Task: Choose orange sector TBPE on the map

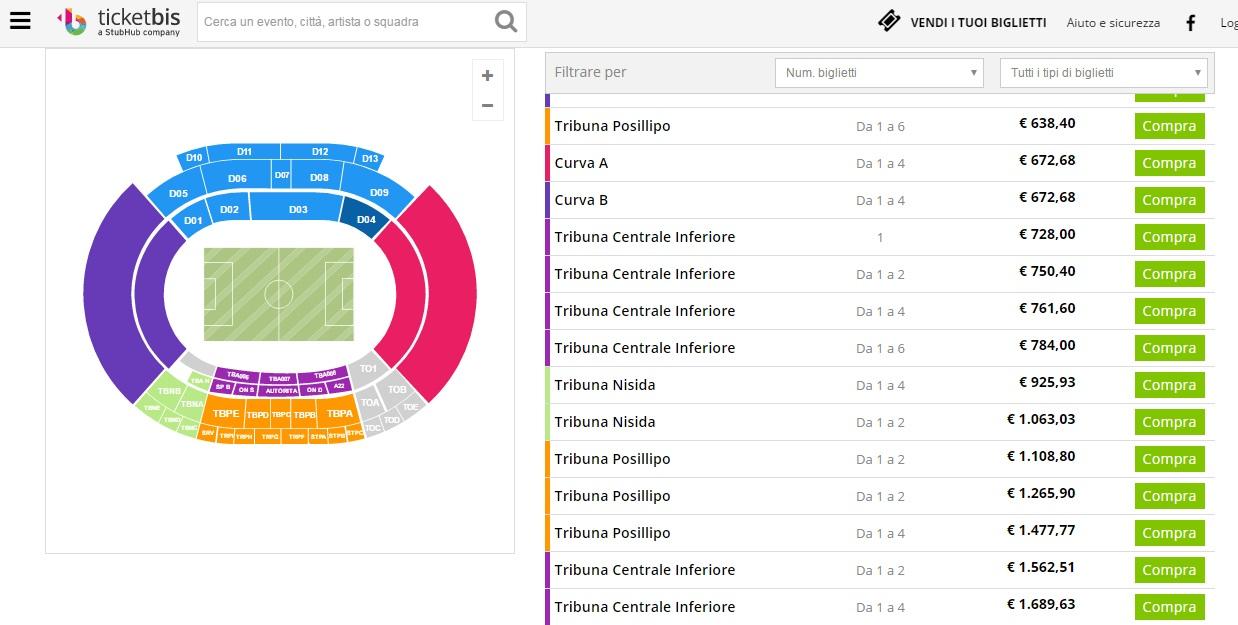Action: pyautogui.click(x=226, y=413)
